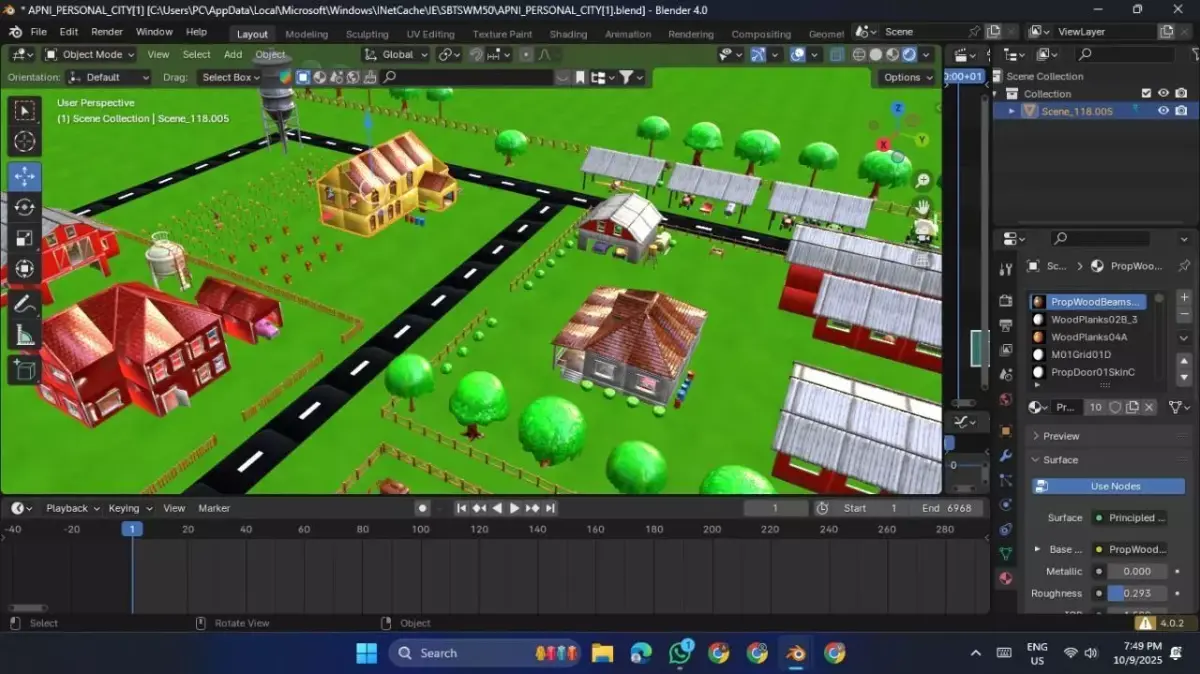
Task: Activate the Move tool
Action: (25, 176)
